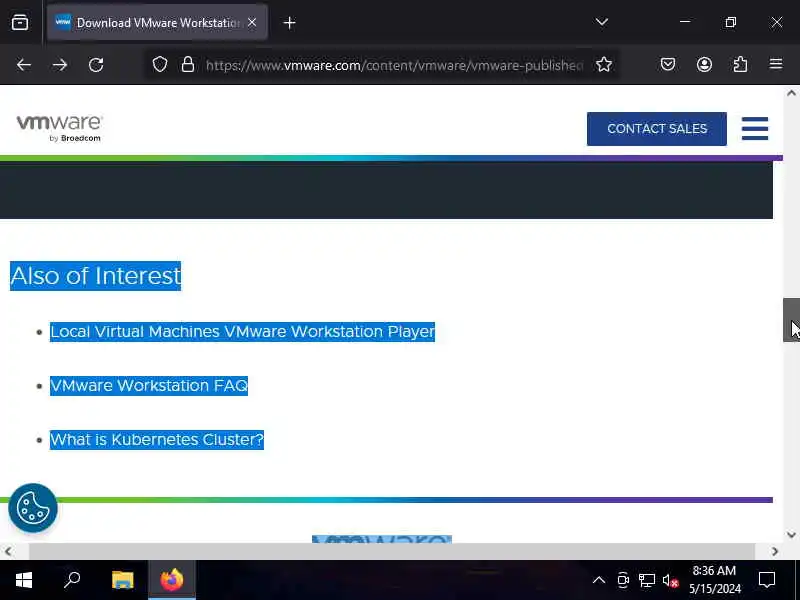Select the Download VMware Workstation tab
800x600 pixels.
click(157, 22)
